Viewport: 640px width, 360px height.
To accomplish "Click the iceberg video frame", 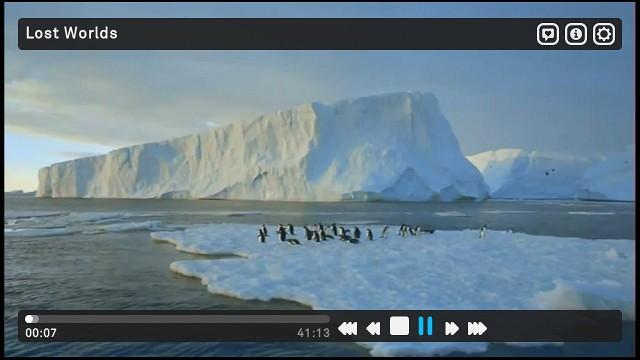I will [x=320, y=180].
